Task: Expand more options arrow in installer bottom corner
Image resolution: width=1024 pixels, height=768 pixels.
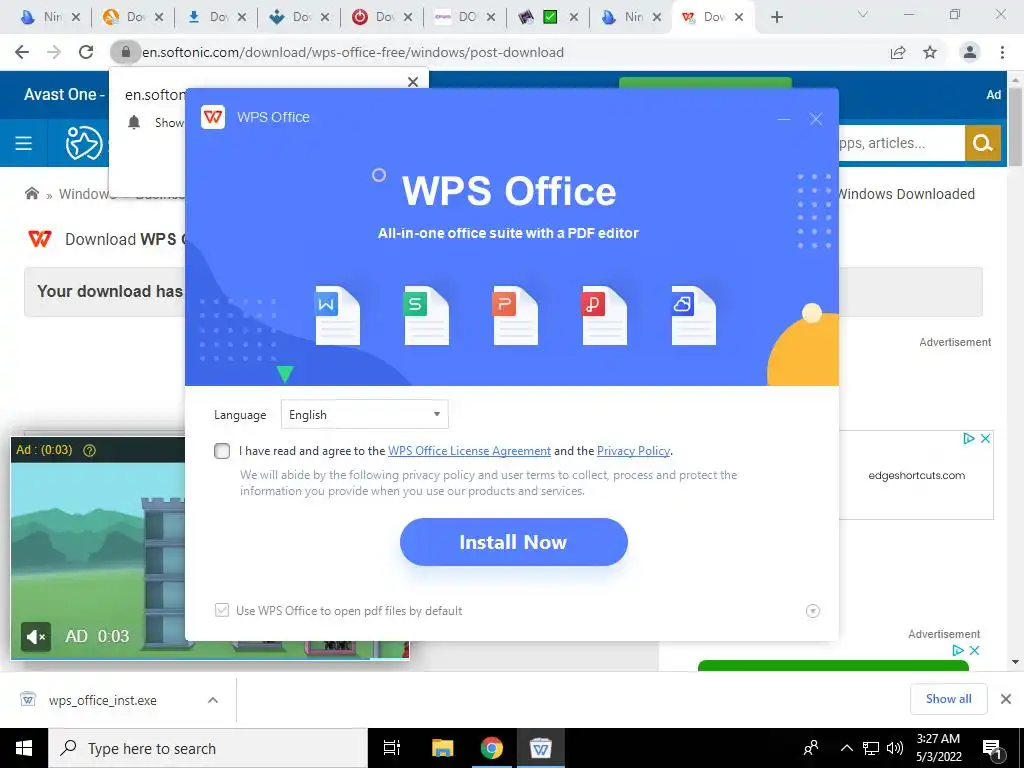Action: tap(812, 611)
